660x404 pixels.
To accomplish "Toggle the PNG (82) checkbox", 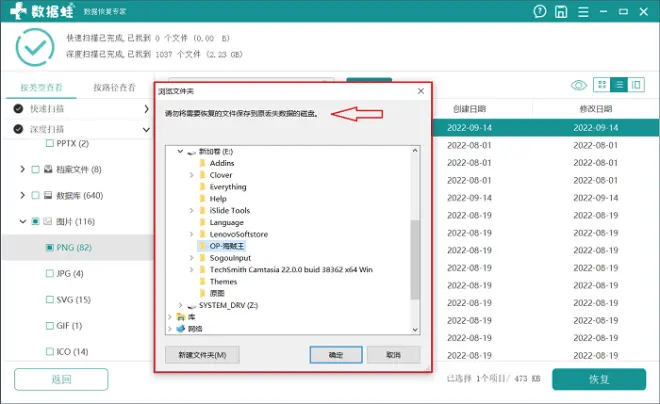I will click(50, 247).
